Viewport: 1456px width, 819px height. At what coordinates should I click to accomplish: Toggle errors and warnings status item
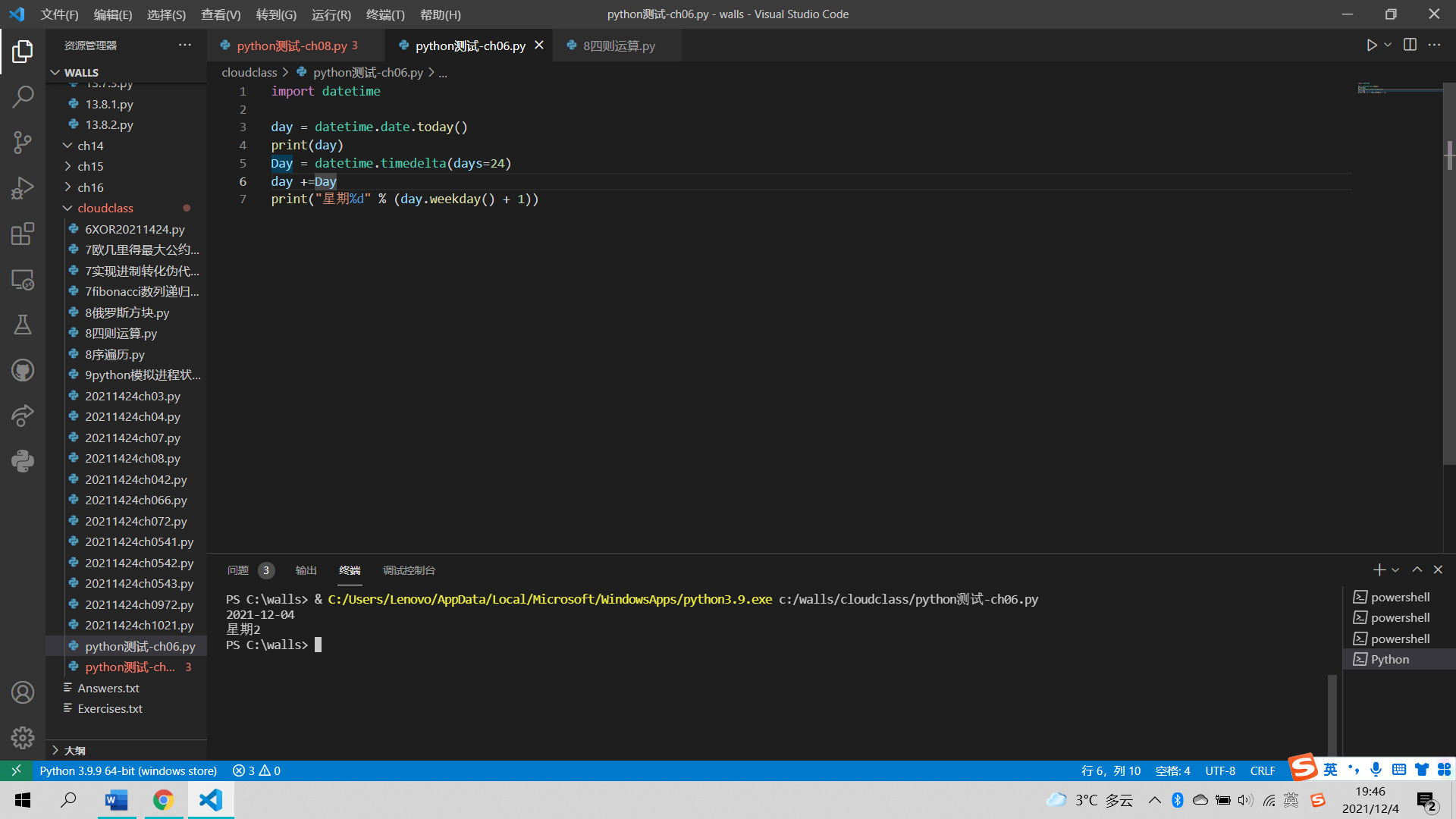click(x=256, y=770)
